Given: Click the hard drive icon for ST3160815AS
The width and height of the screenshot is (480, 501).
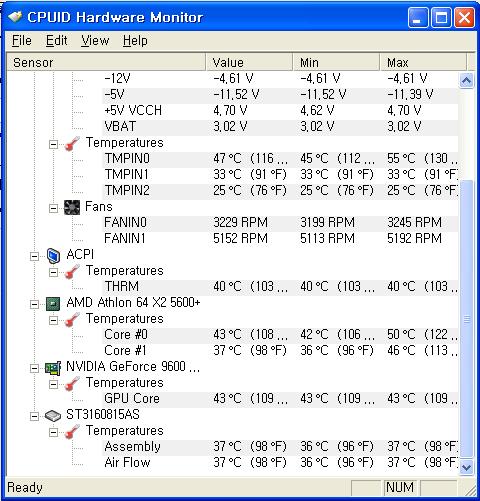Looking at the screenshot, I should 53,416.
